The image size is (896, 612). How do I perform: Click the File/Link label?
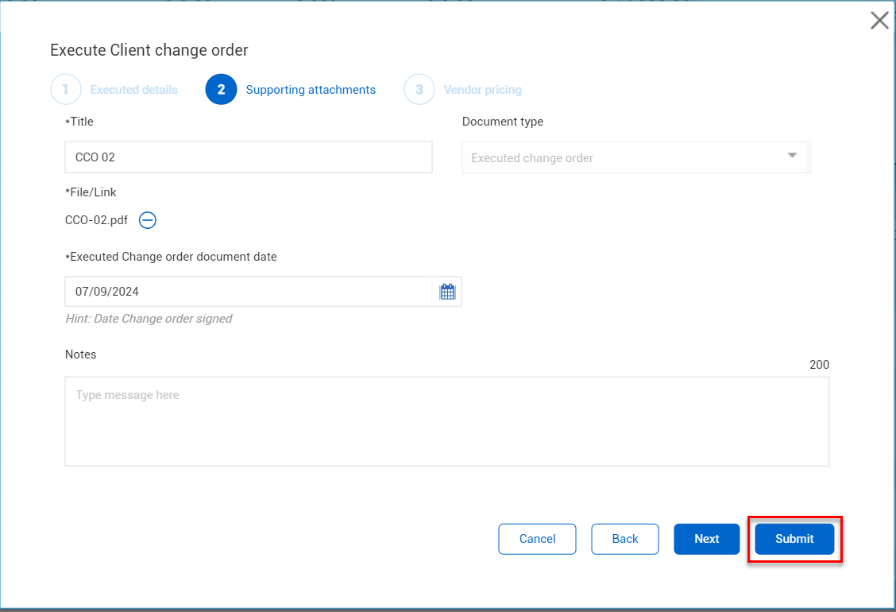(91, 192)
